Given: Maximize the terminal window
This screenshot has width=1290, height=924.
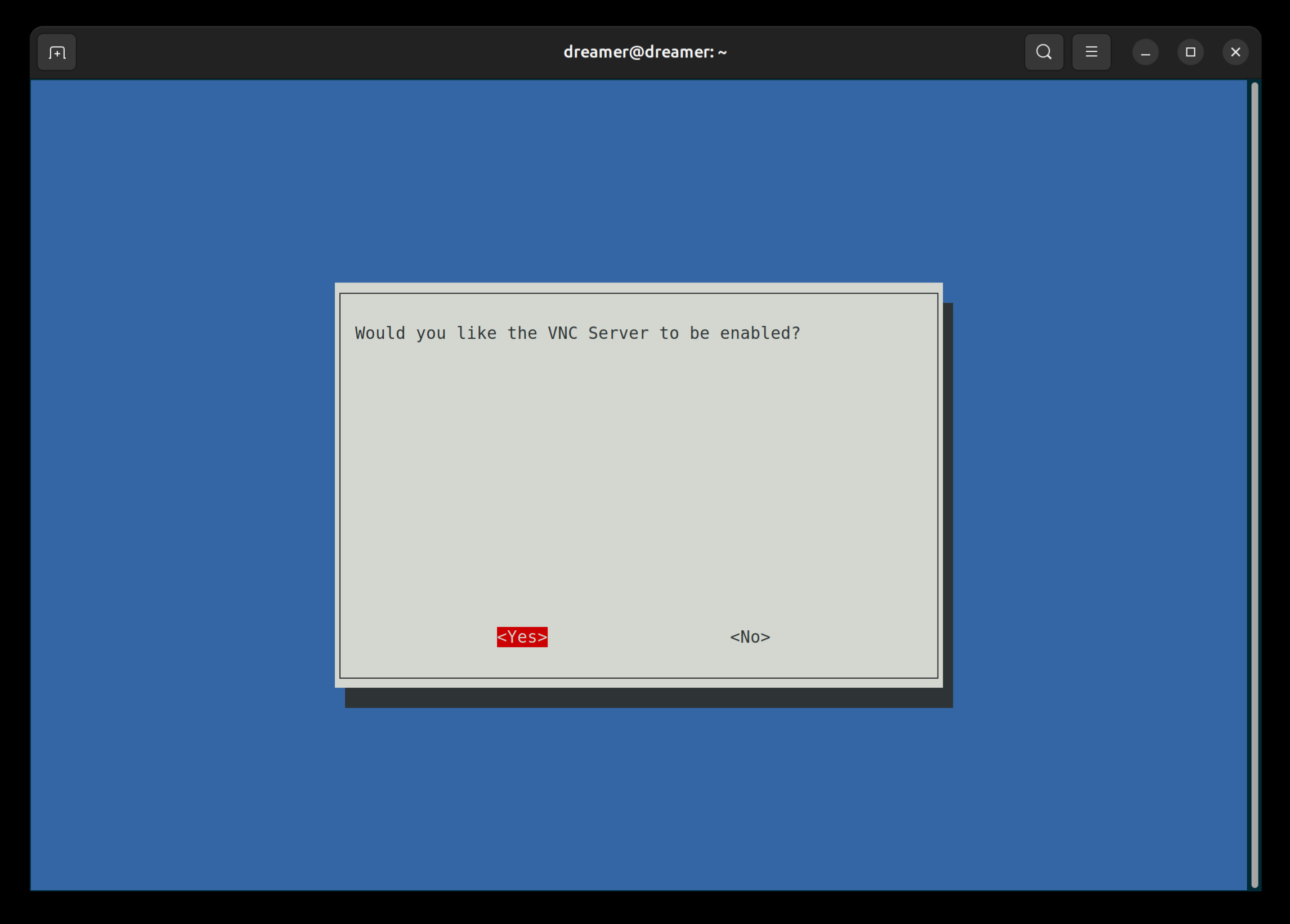Looking at the screenshot, I should 1190,52.
